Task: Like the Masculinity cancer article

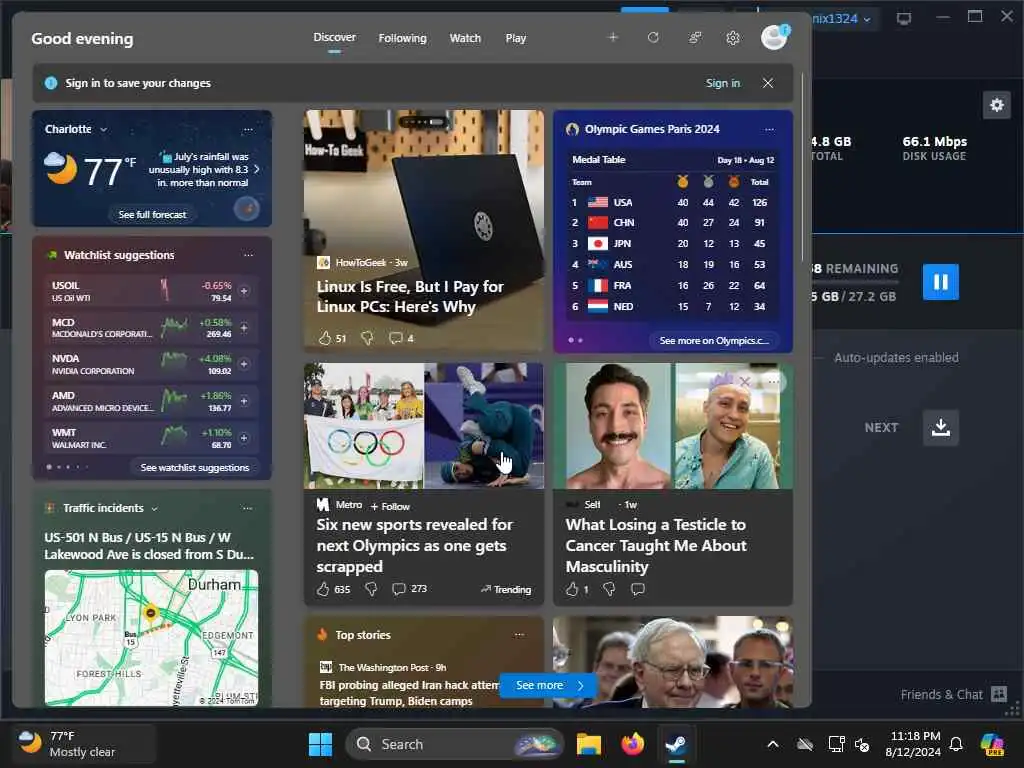Action: point(572,589)
